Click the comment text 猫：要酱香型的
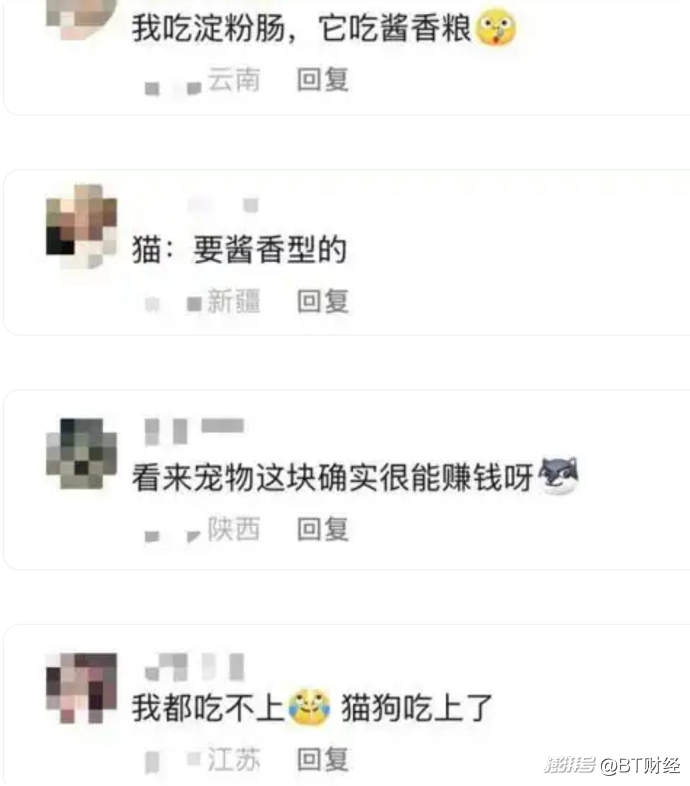Viewport: 690px width, 786px height. click(239, 250)
